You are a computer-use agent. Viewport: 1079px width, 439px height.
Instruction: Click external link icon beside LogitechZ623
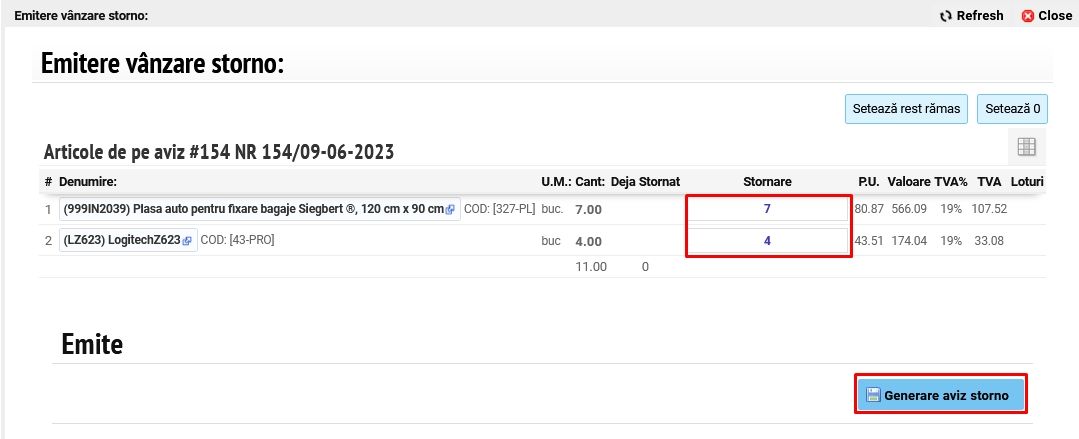click(x=187, y=241)
